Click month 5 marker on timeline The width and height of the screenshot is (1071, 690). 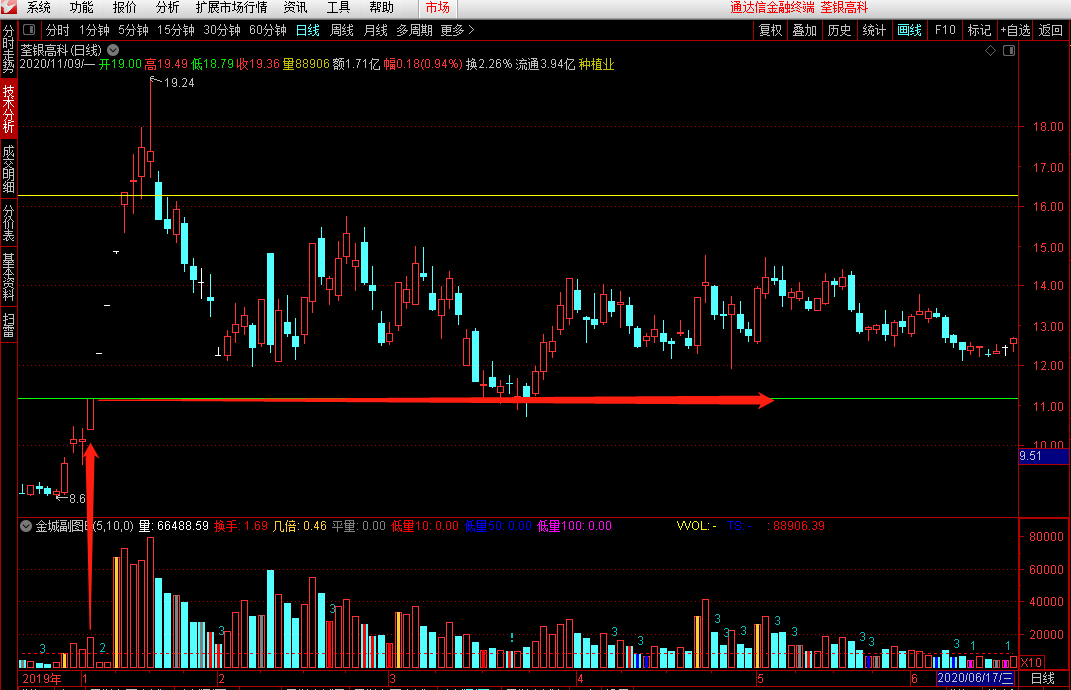click(x=760, y=678)
